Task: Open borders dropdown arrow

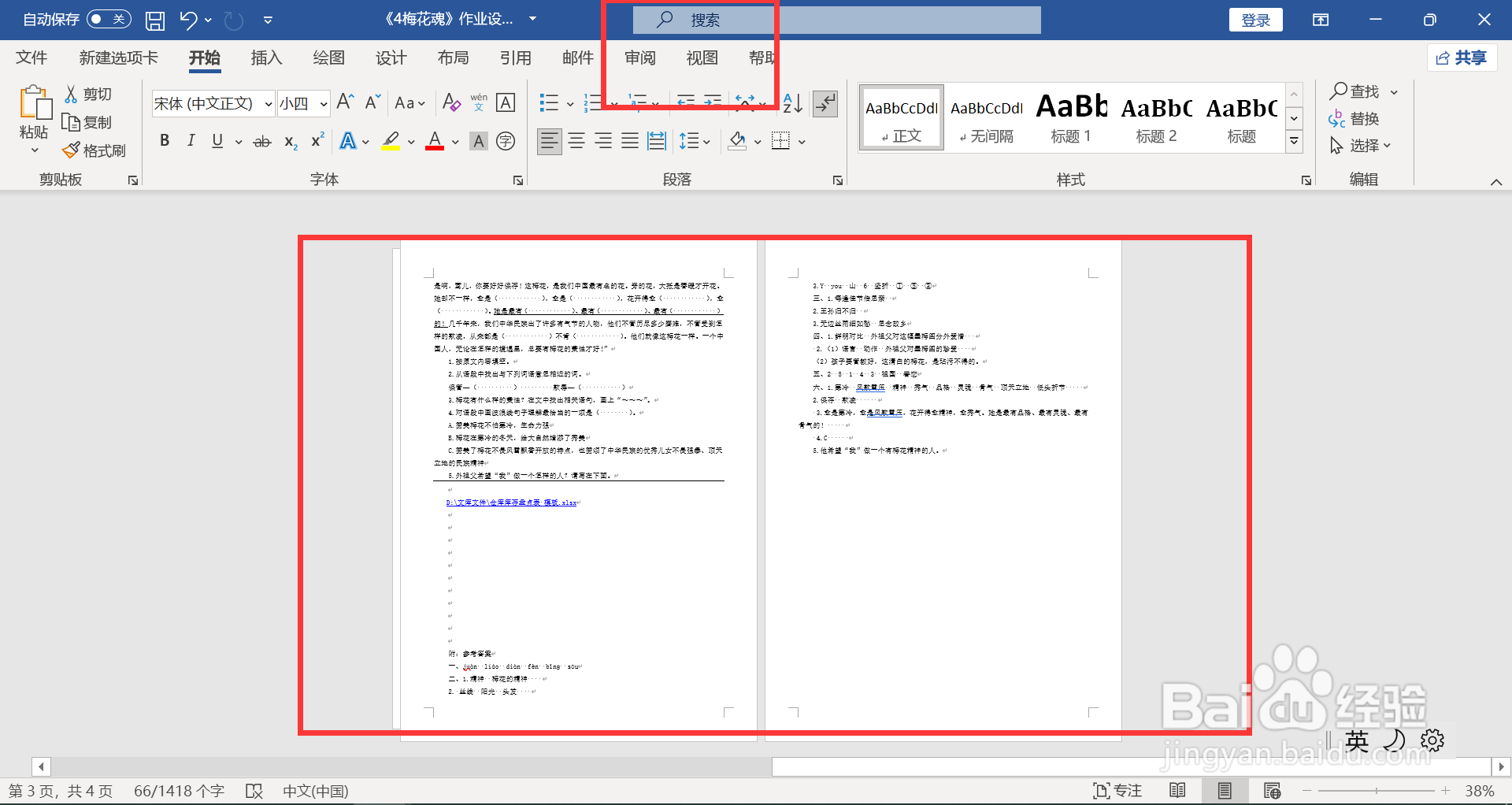Action: (802, 142)
